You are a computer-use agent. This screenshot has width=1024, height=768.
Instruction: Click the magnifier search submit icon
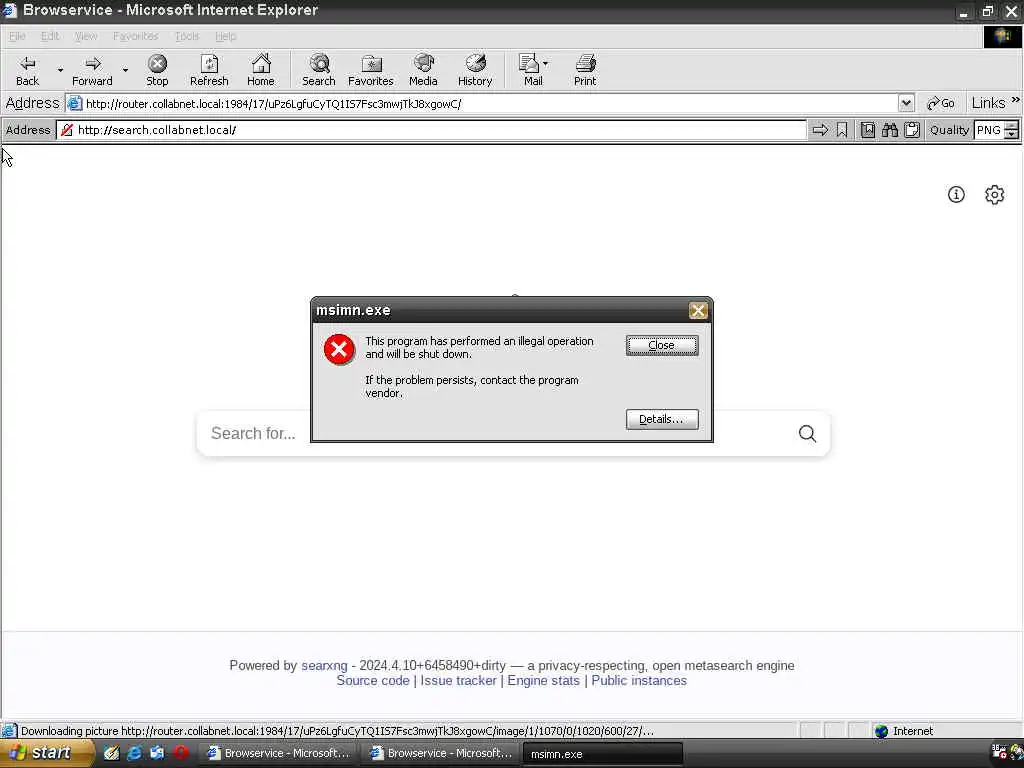tap(807, 434)
